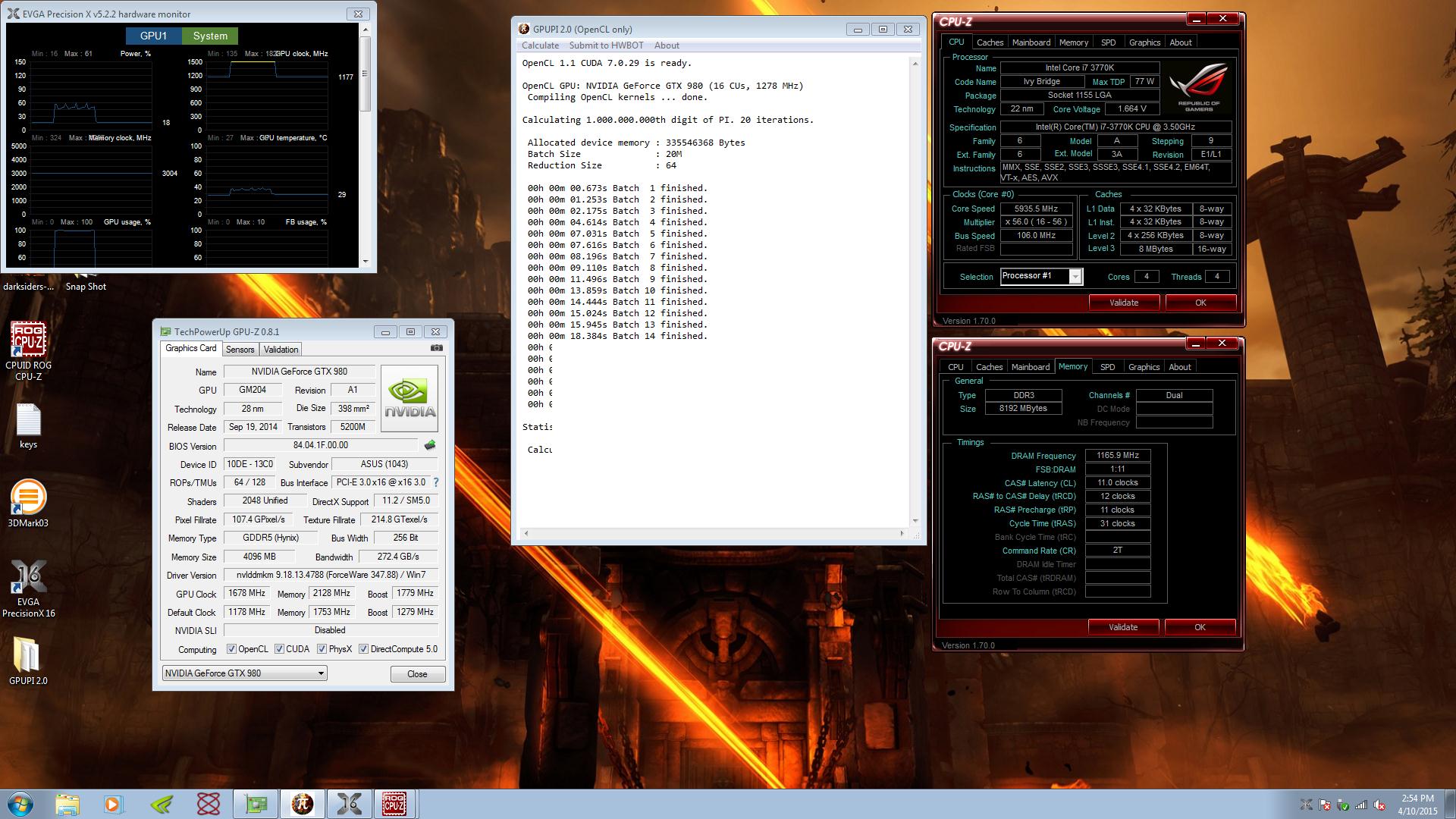Open Graphics tab in lower CPU-Z window
This screenshot has height=819, width=1456.
coord(1144,367)
